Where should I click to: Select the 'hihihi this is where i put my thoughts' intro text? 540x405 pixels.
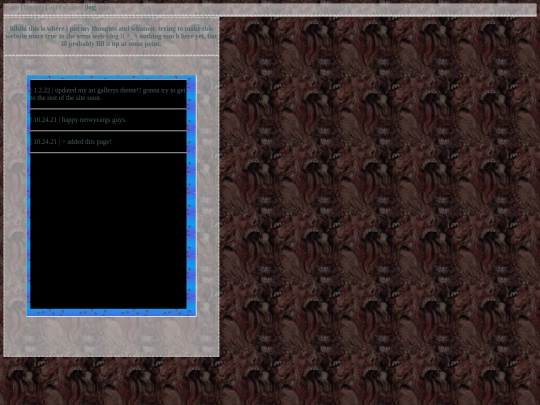click(x=111, y=36)
